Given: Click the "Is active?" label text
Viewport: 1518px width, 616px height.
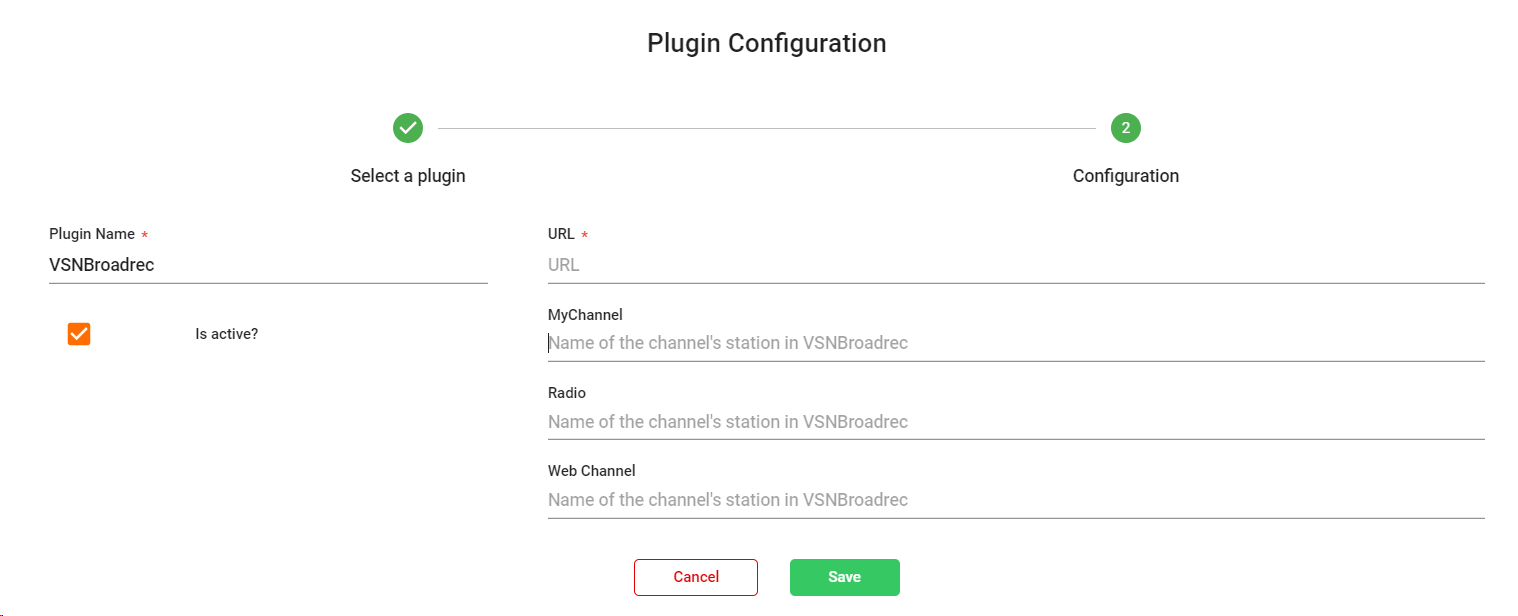Looking at the screenshot, I should (x=227, y=334).
